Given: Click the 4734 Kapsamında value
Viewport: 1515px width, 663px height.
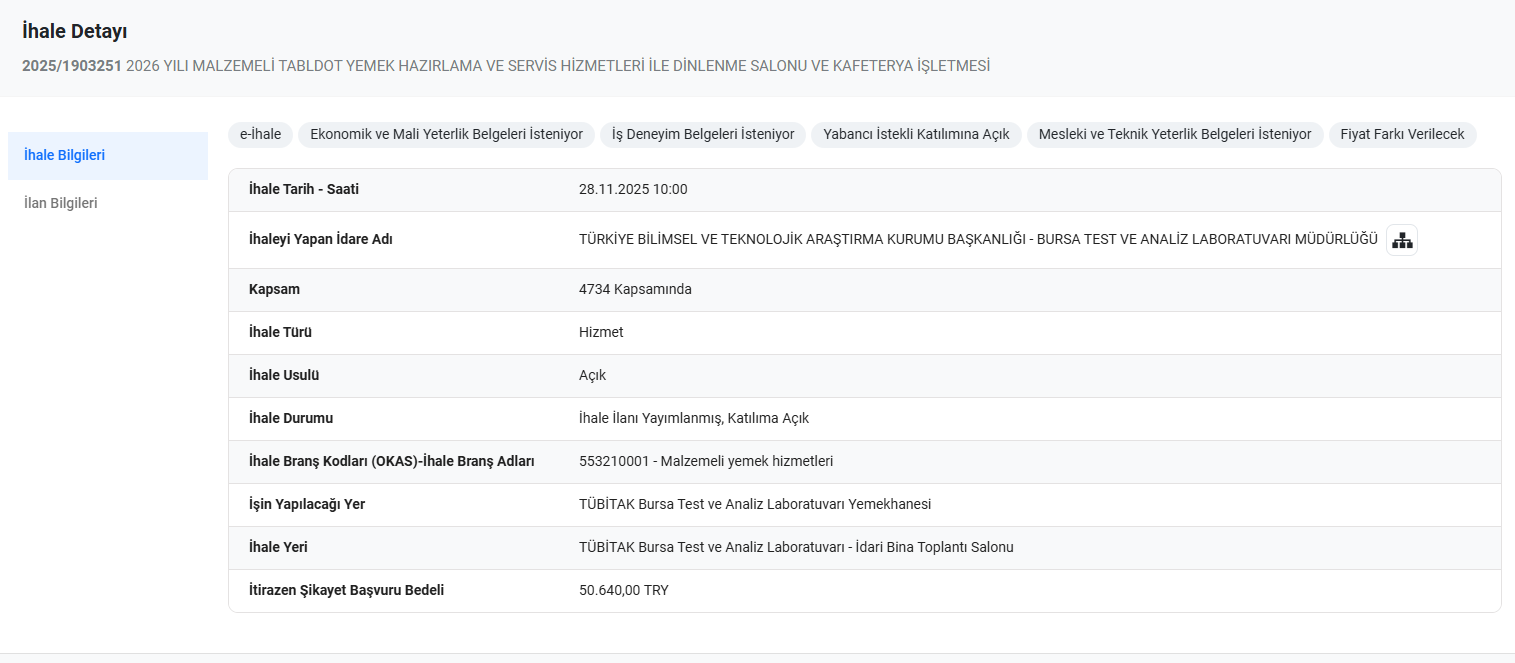Looking at the screenshot, I should pos(635,289).
